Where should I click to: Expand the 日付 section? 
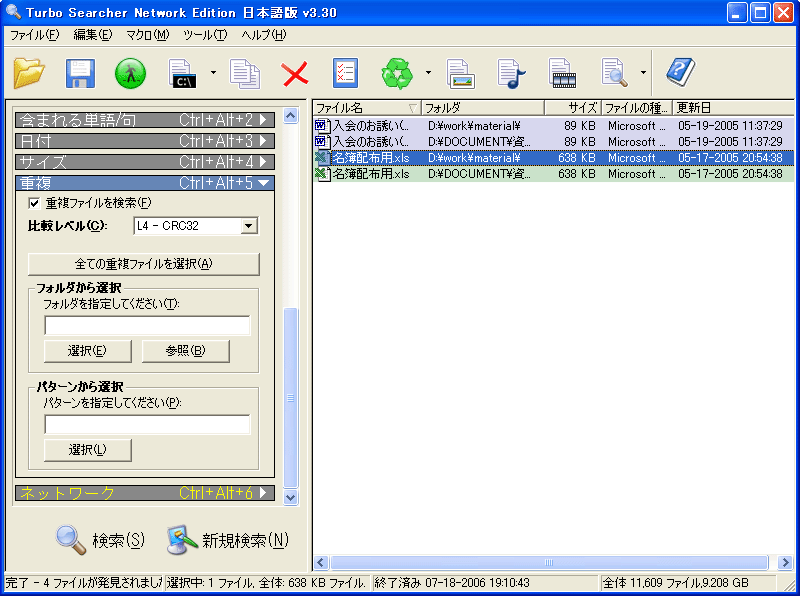point(145,140)
